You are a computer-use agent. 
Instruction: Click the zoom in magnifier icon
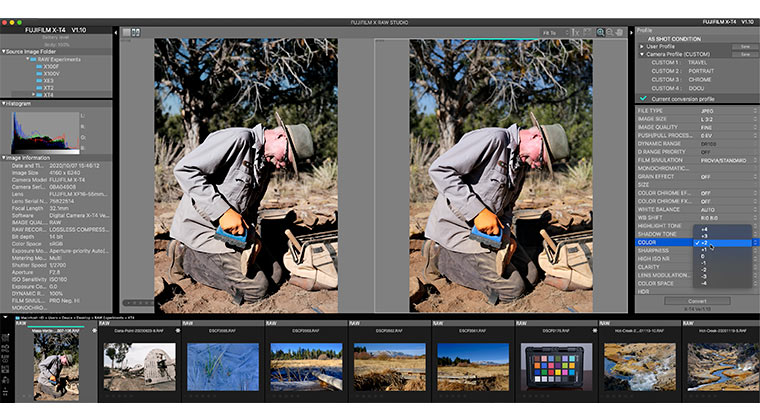pyautogui.click(x=600, y=32)
